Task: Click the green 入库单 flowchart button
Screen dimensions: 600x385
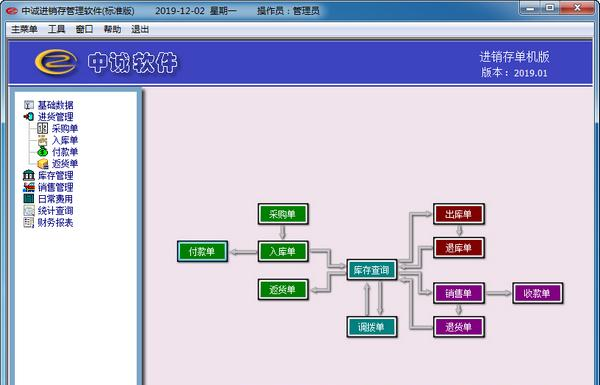Action: pos(283,251)
